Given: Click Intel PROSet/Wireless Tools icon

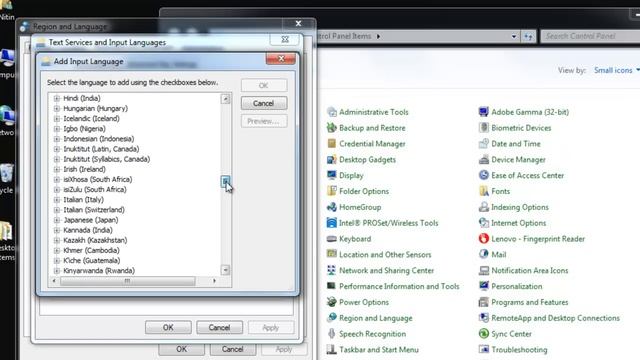Looking at the screenshot, I should pos(331,223).
